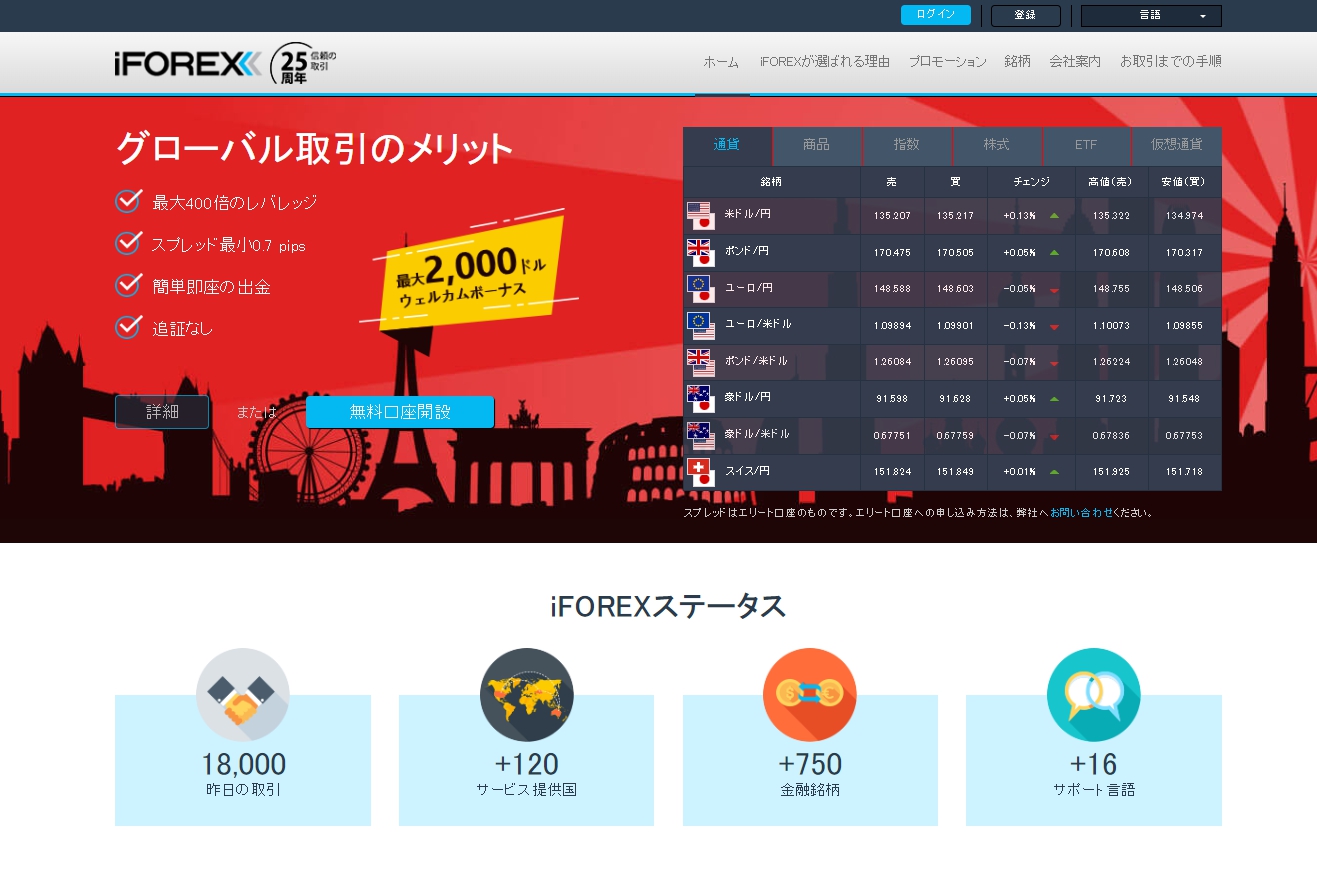Click the checkmark beside 簡単即座の出金
Image resolution: width=1317 pixels, height=892 pixels.
click(128, 285)
